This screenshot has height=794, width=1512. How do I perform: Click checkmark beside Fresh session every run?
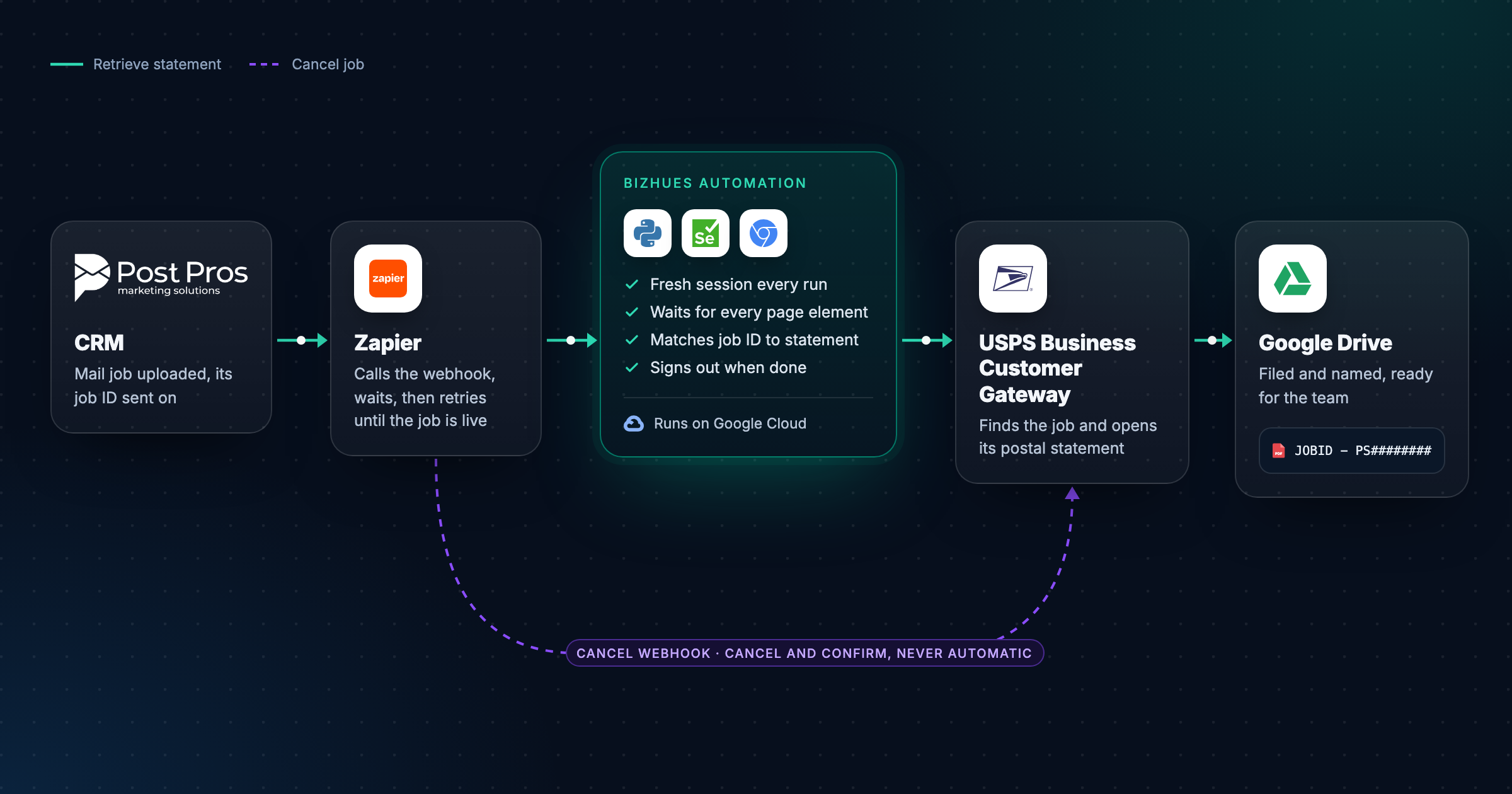(632, 284)
